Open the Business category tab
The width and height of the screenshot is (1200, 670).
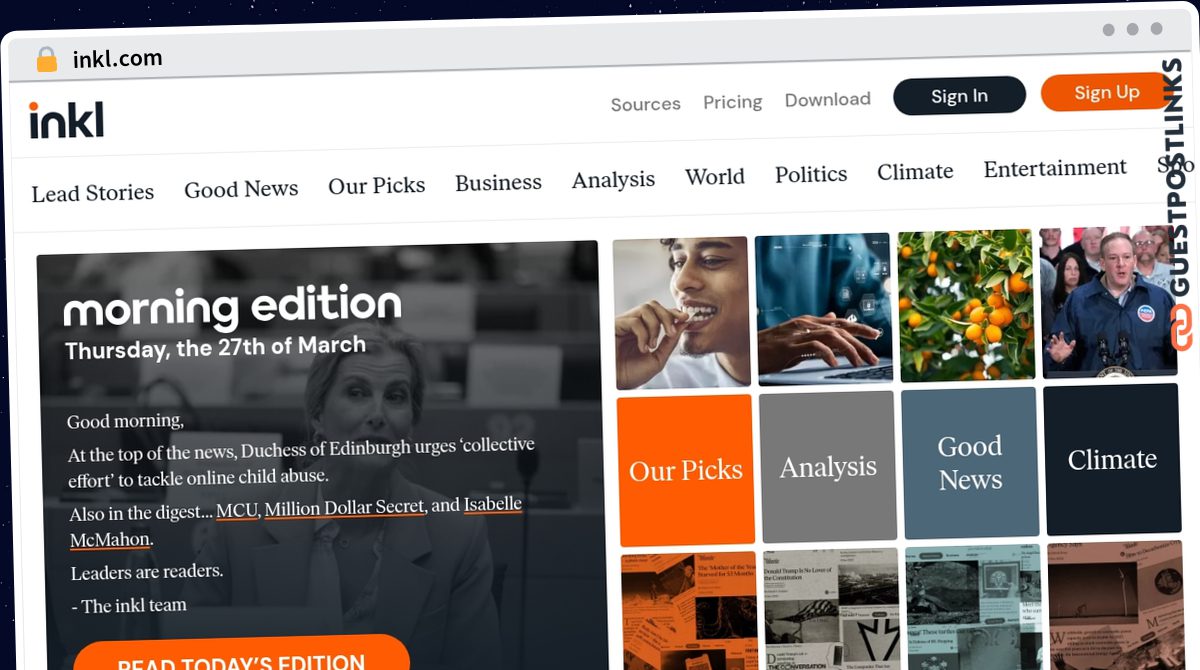498,183
